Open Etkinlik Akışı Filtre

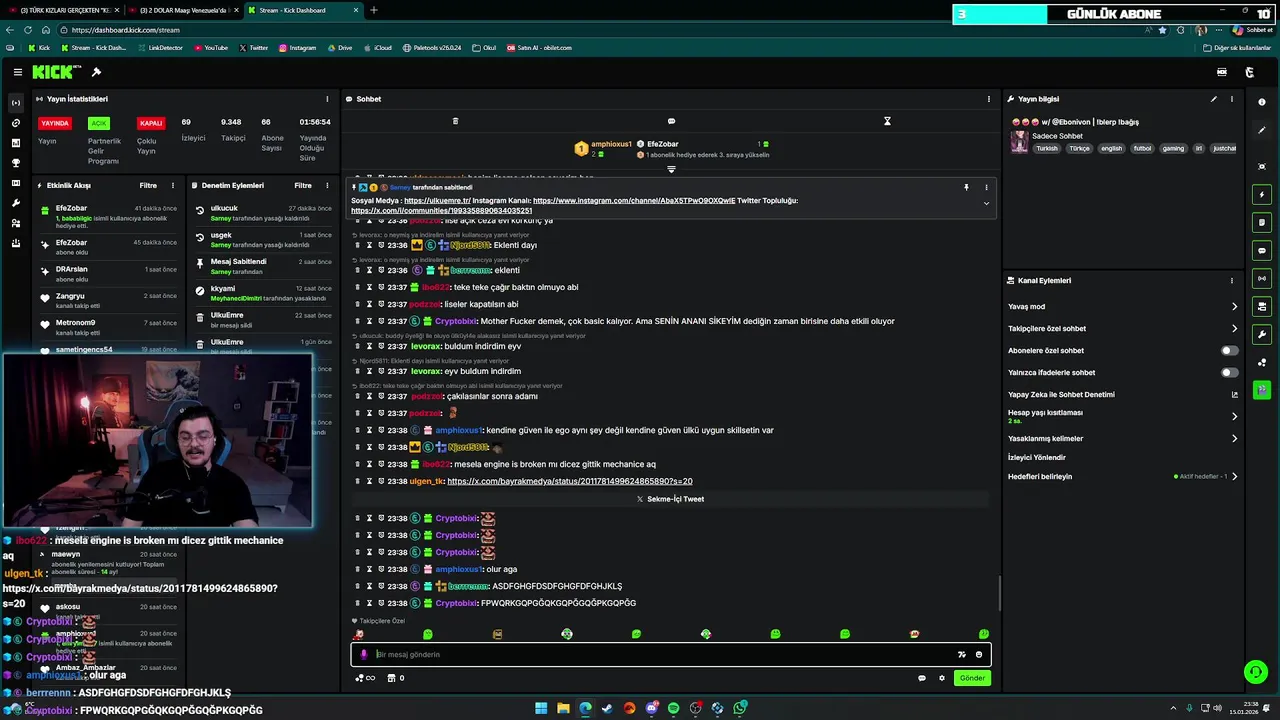(x=148, y=185)
